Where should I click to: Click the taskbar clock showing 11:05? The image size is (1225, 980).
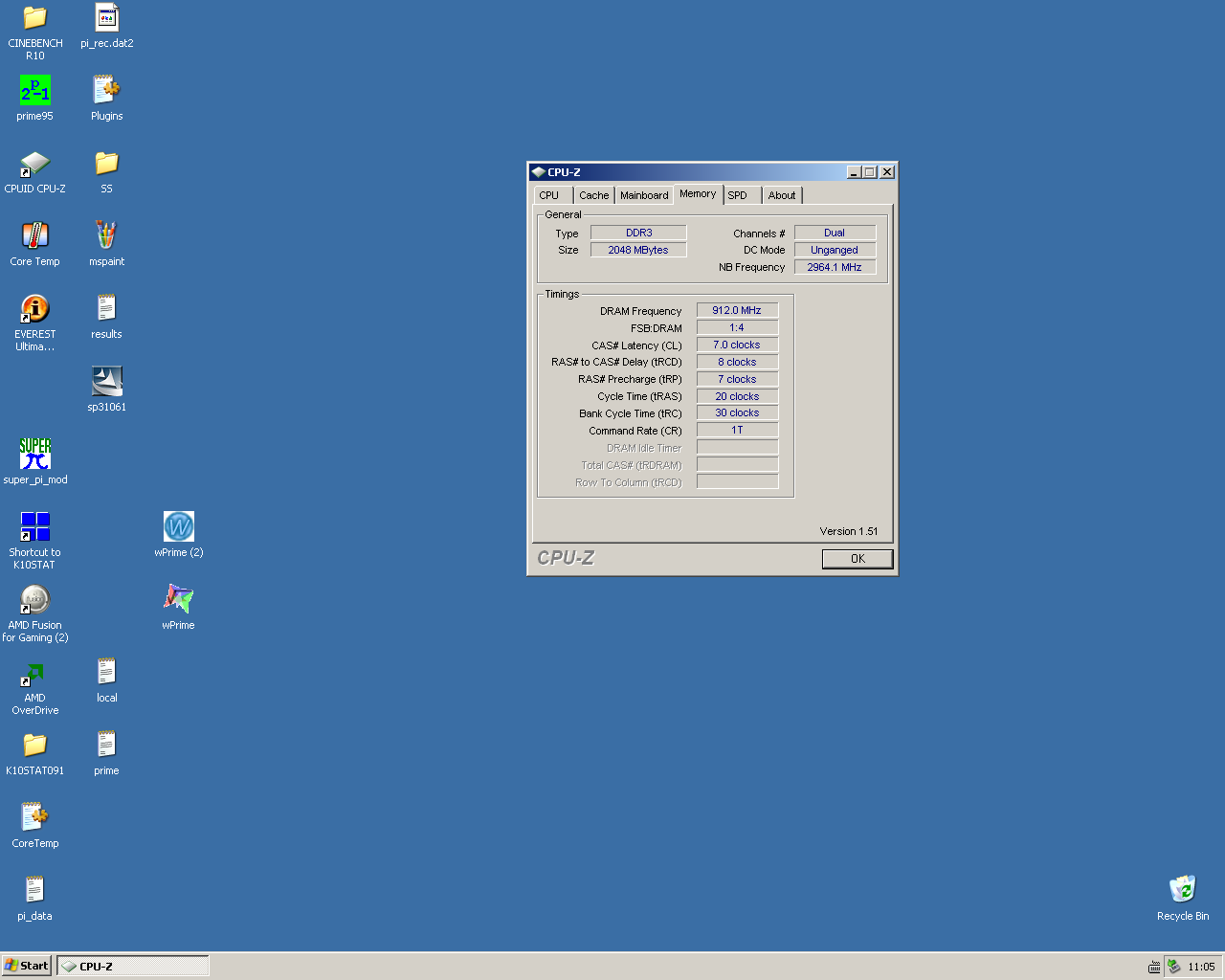[x=1201, y=967]
